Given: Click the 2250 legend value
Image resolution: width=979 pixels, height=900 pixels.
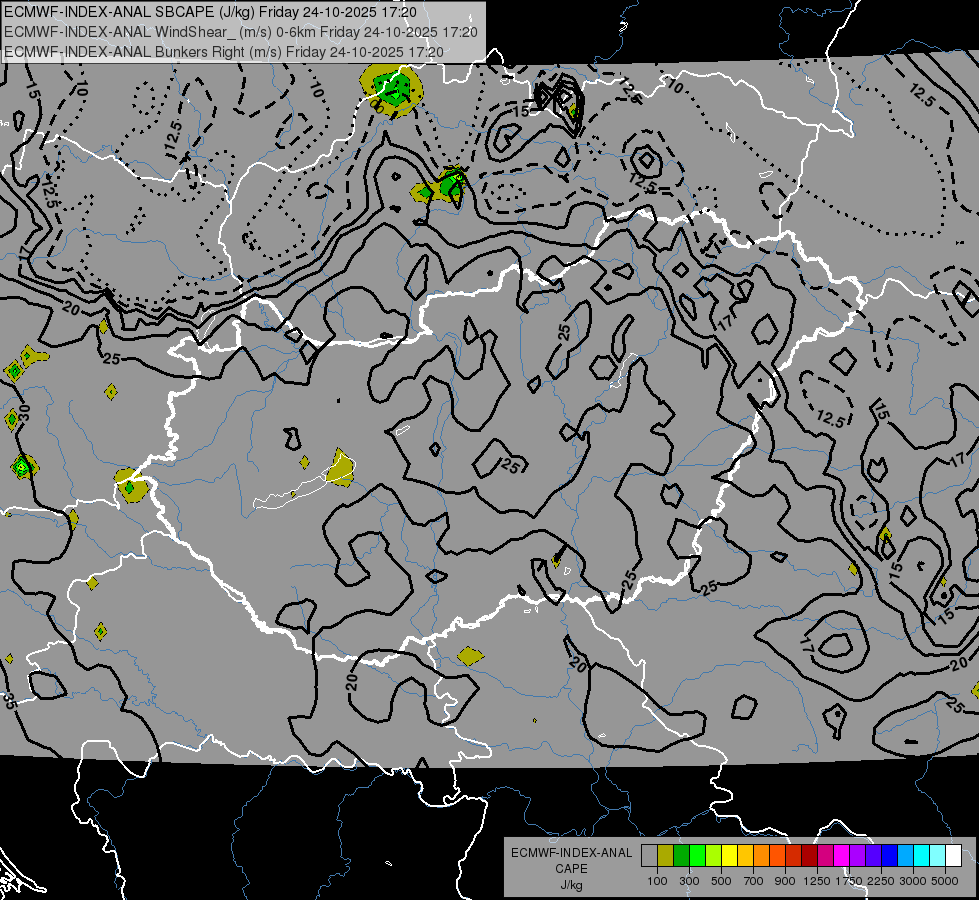Looking at the screenshot, I should (x=882, y=881).
